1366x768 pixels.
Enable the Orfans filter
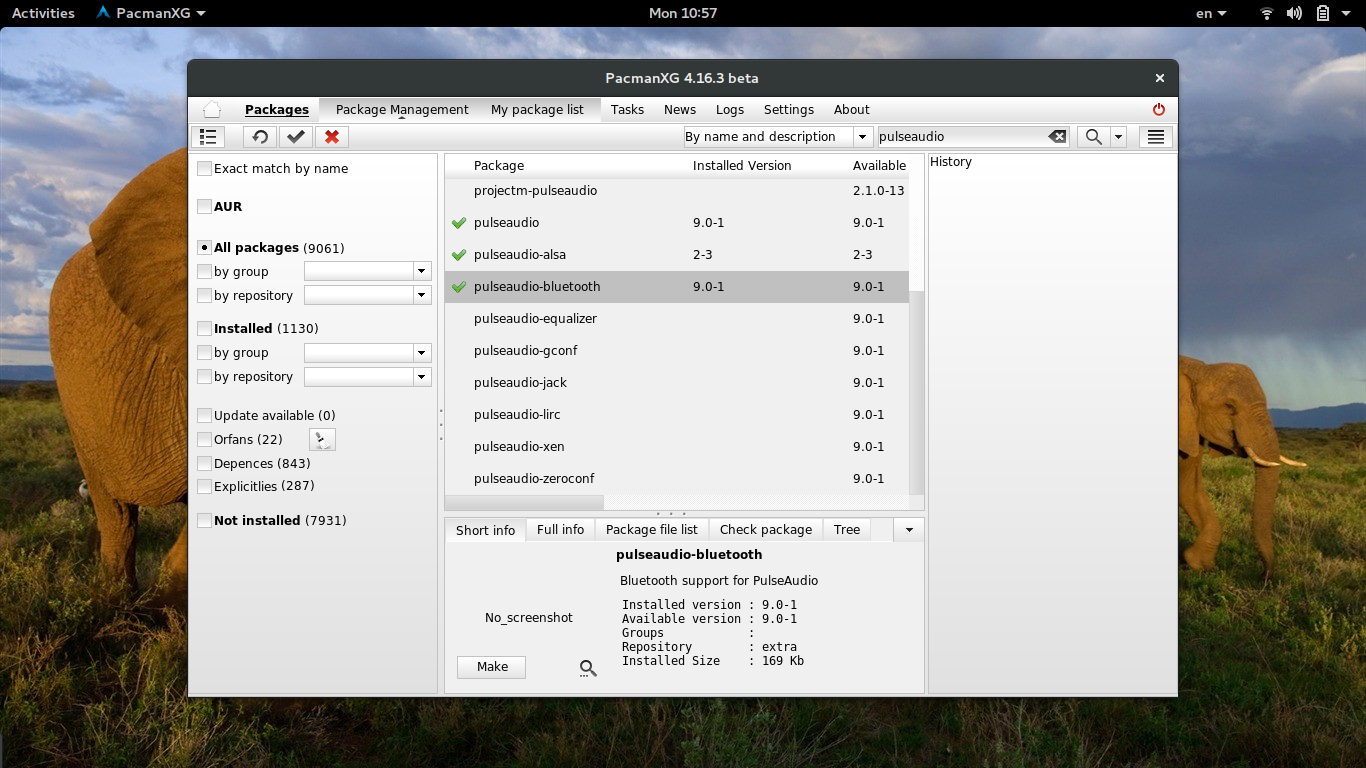(205, 440)
